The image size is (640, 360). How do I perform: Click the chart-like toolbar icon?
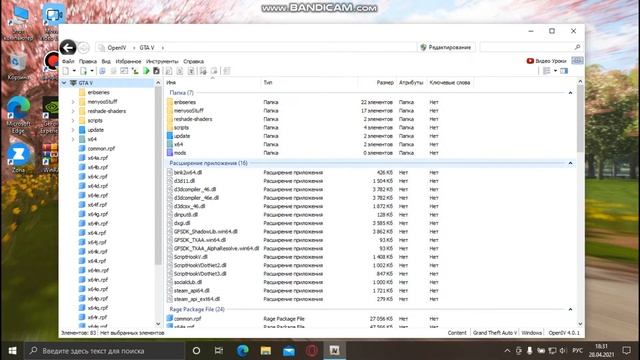tap(124, 71)
